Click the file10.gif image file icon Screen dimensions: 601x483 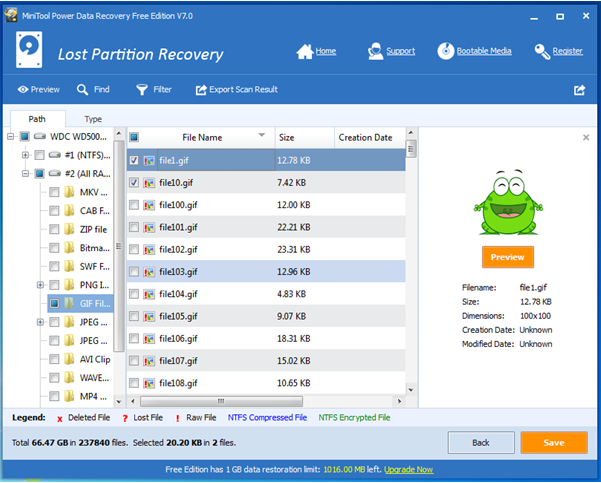click(x=149, y=183)
